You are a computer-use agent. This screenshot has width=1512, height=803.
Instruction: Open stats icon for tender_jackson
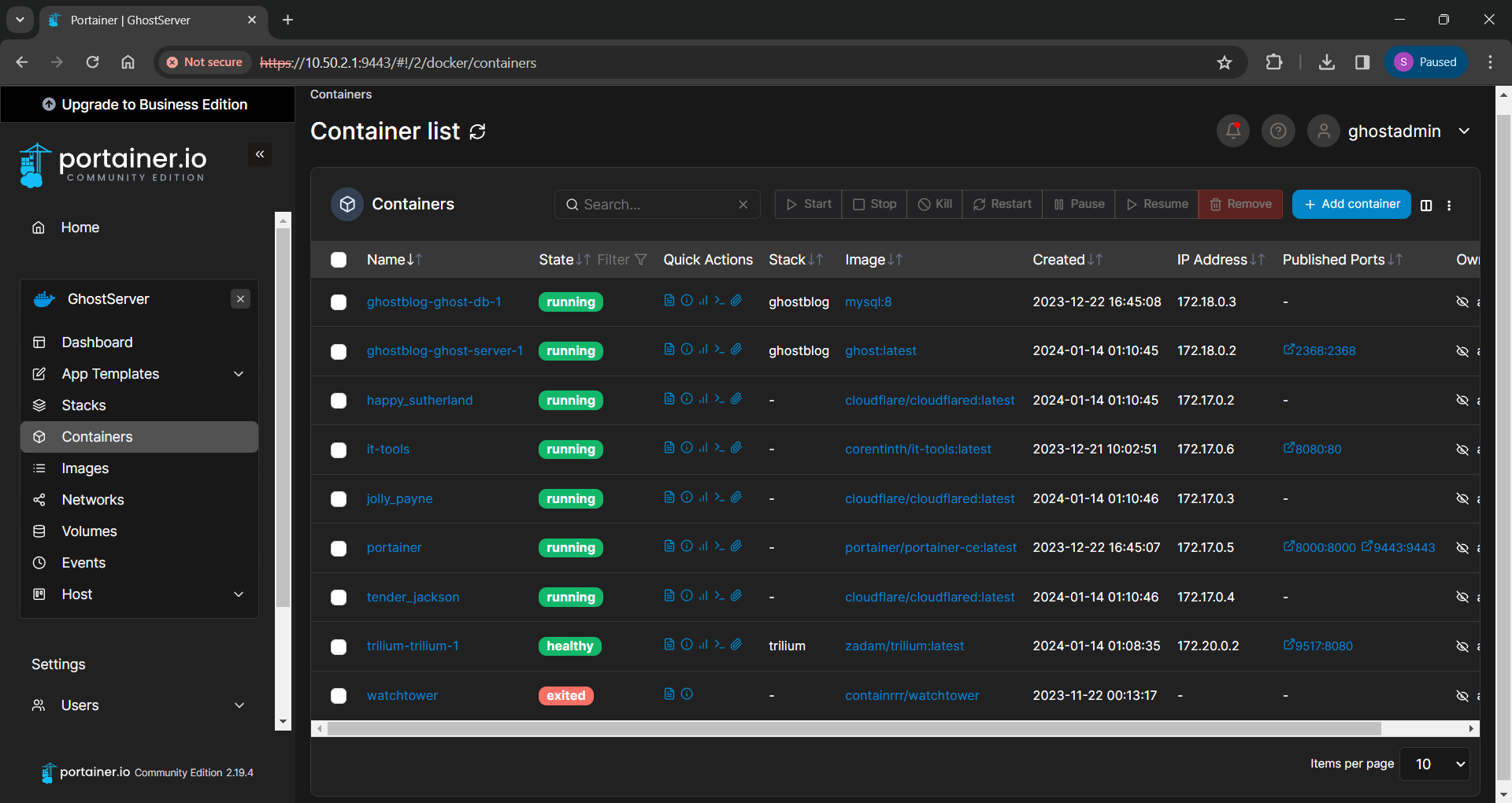(x=703, y=595)
